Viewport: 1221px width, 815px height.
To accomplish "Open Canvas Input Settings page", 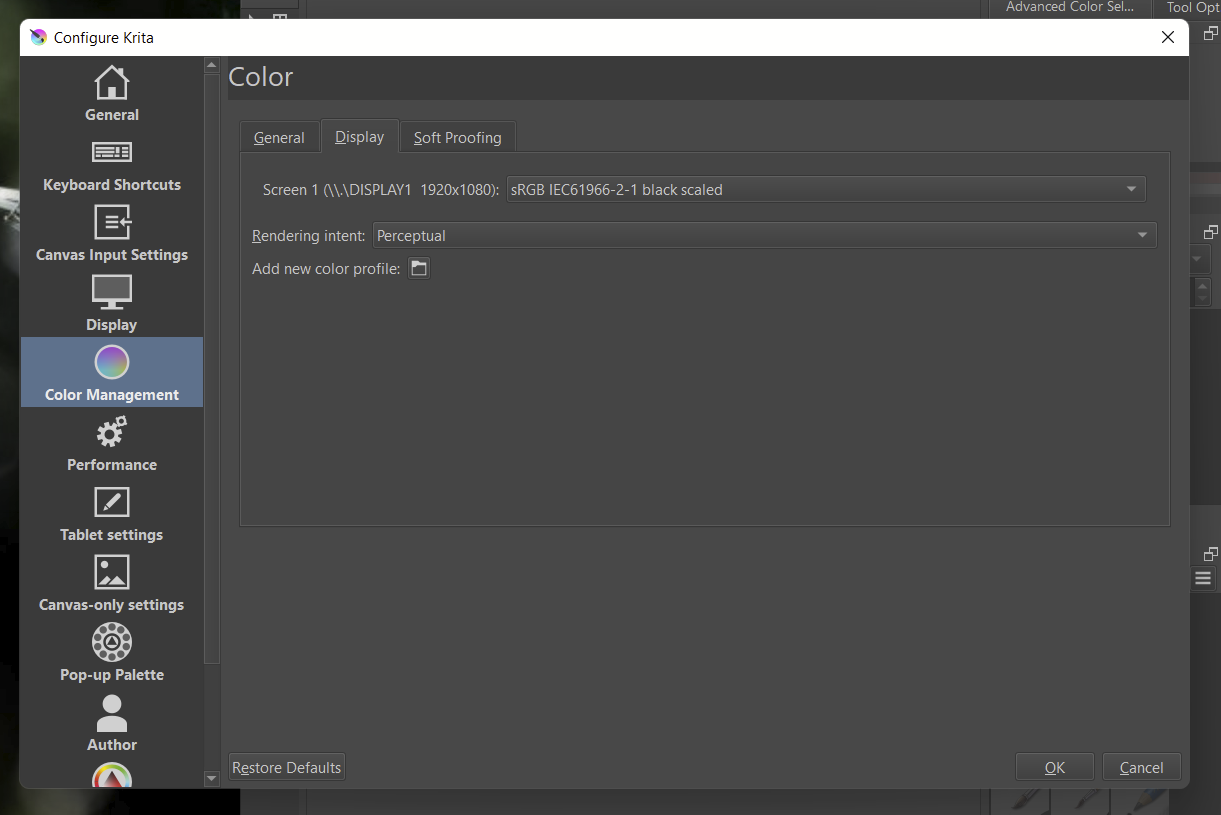I will pos(112,233).
